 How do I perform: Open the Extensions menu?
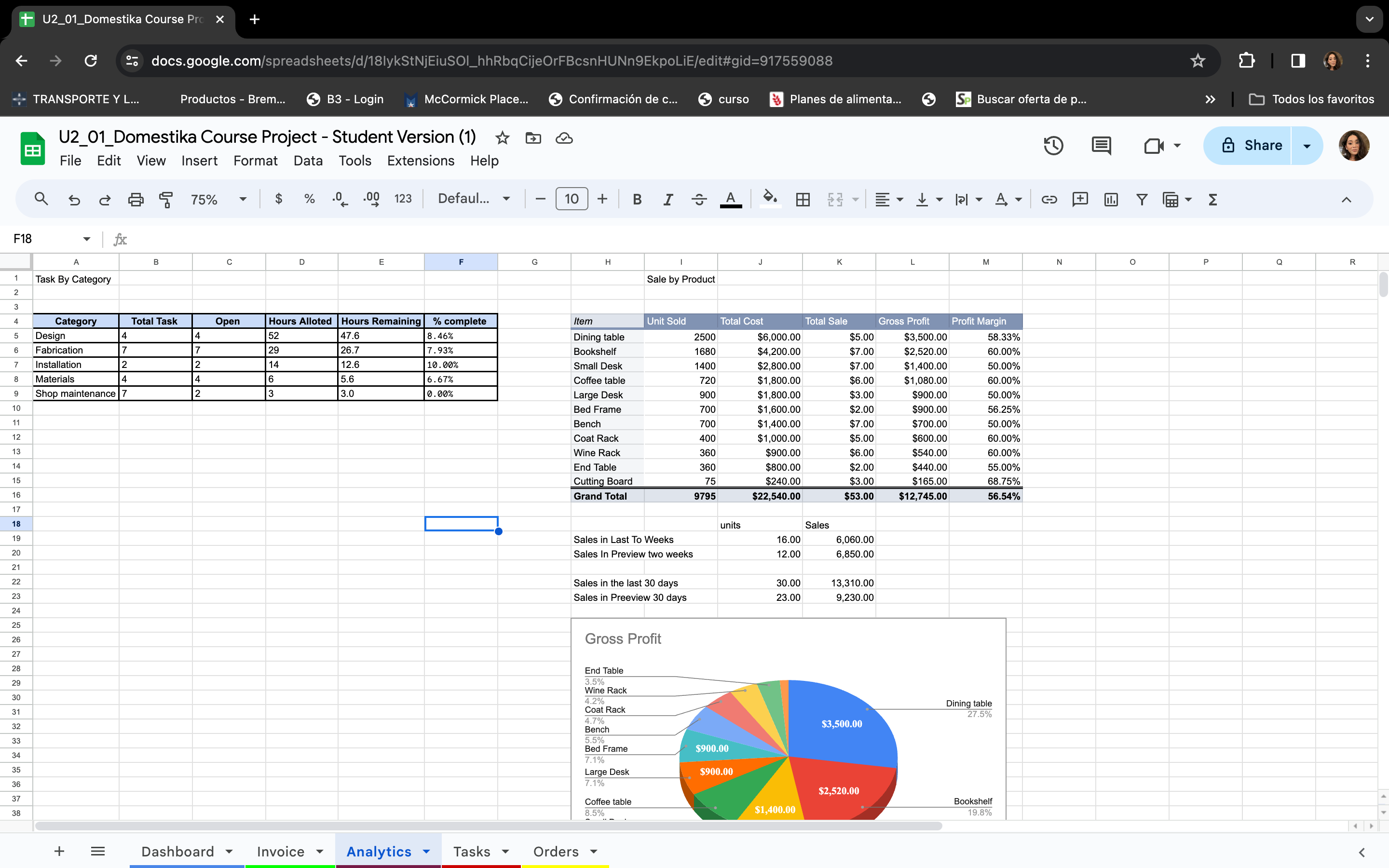coord(421,161)
